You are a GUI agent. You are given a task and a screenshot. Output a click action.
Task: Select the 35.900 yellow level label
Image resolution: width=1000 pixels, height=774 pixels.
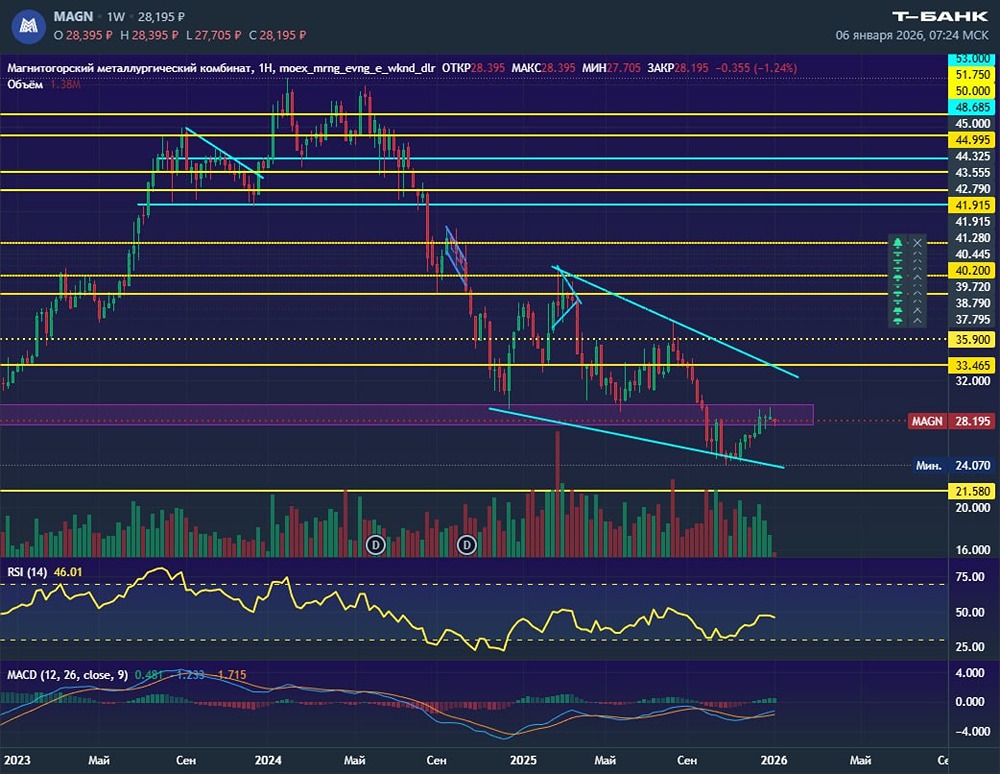click(x=973, y=339)
